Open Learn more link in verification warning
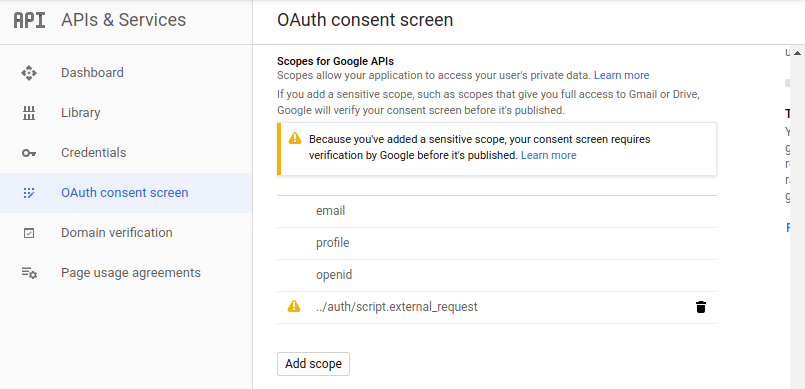Screen dimensions: 805x389 click(548, 155)
